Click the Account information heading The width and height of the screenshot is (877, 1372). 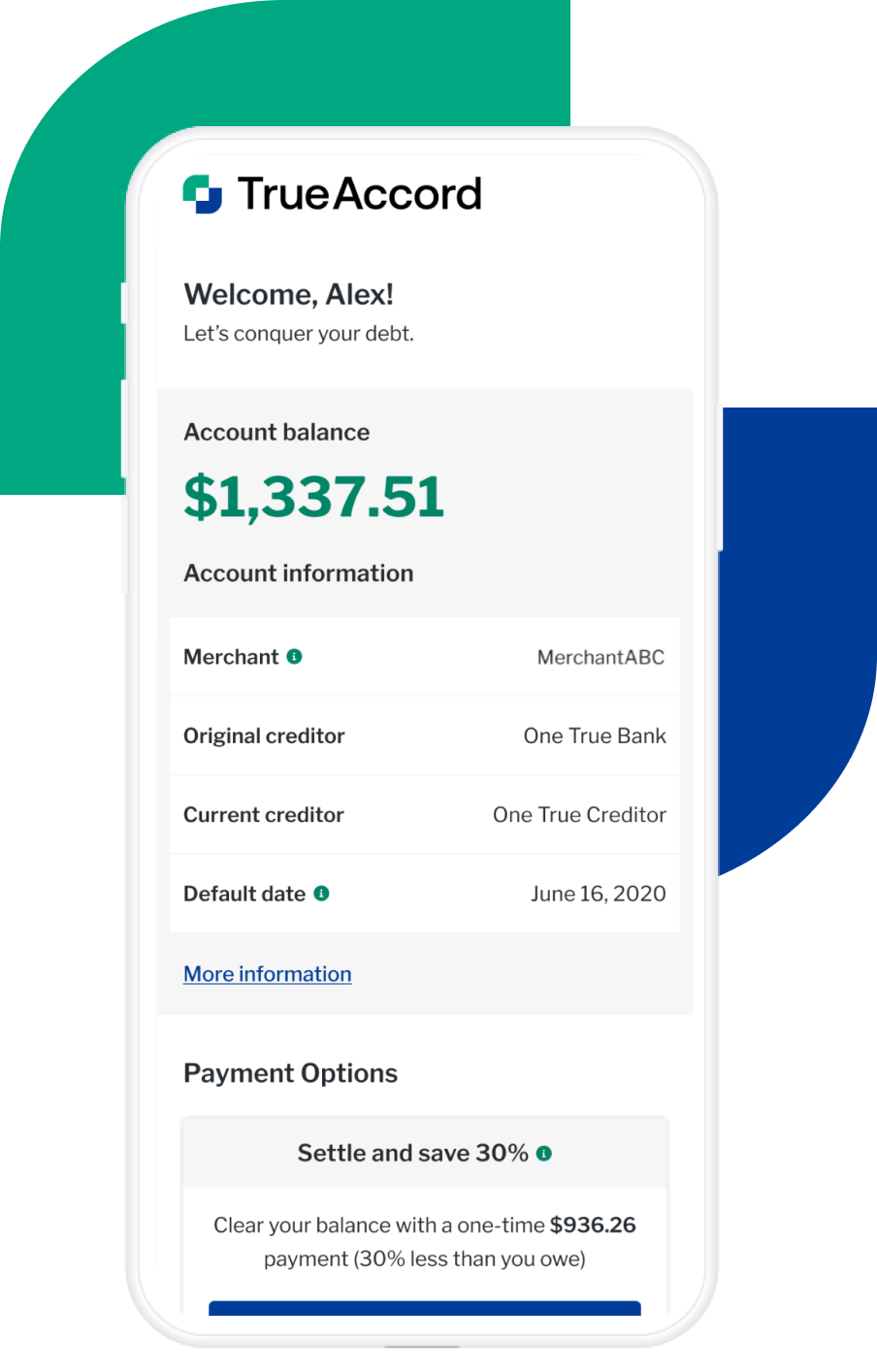tap(298, 572)
